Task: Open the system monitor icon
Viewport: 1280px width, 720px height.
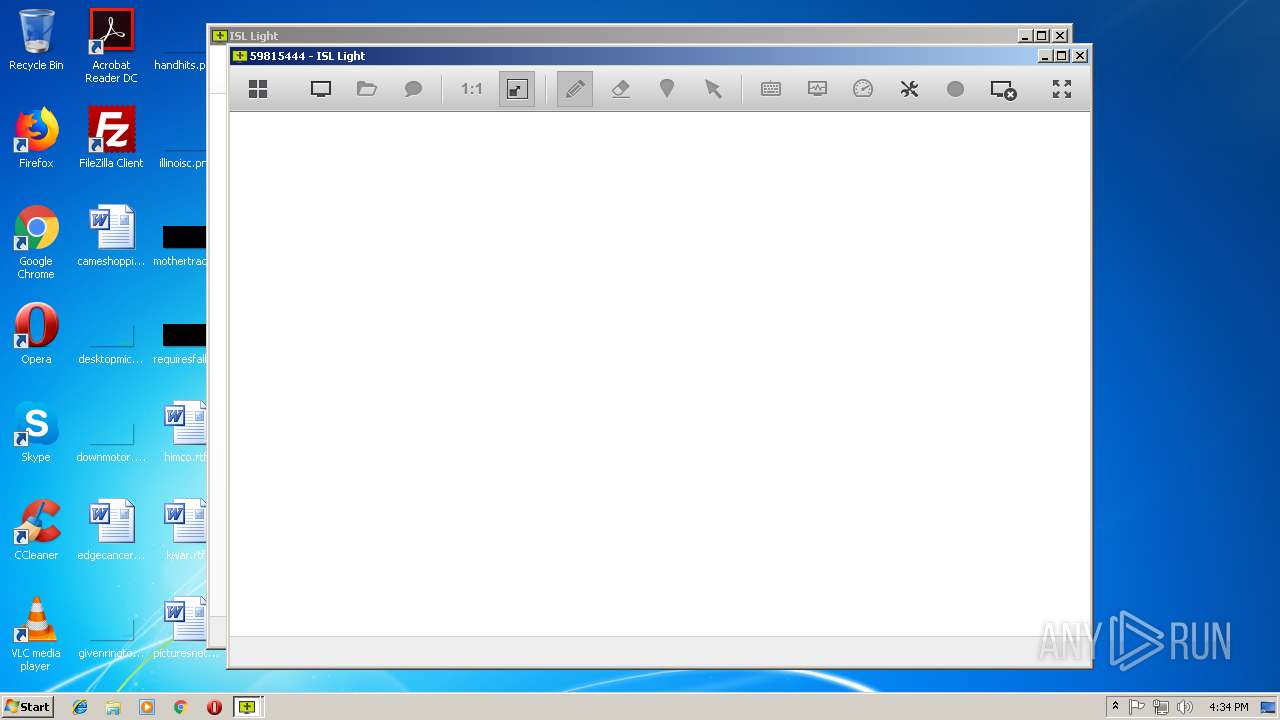Action: tap(817, 89)
